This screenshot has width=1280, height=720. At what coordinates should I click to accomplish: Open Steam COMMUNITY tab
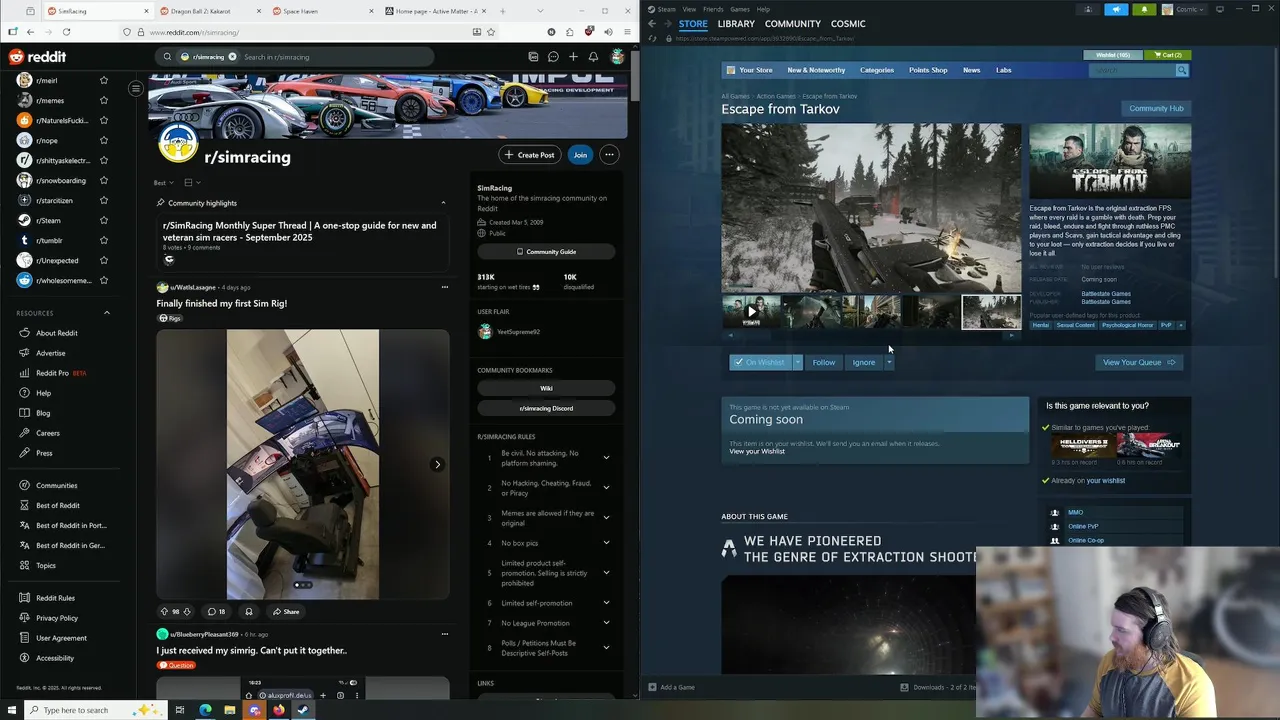793,23
